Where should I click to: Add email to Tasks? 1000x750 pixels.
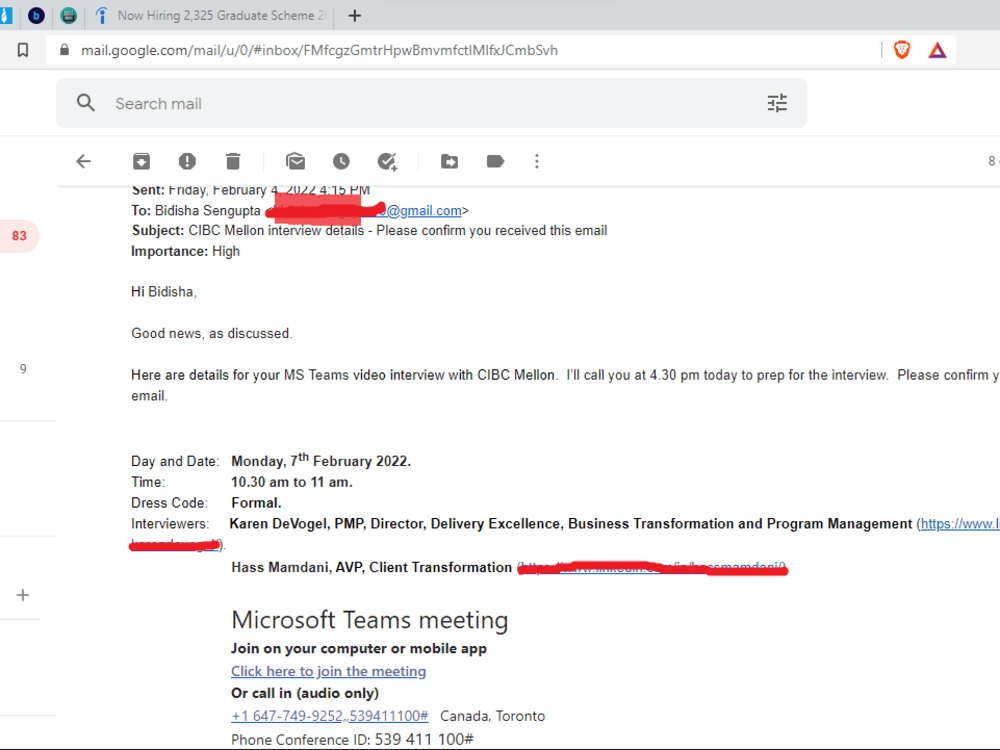coord(387,161)
